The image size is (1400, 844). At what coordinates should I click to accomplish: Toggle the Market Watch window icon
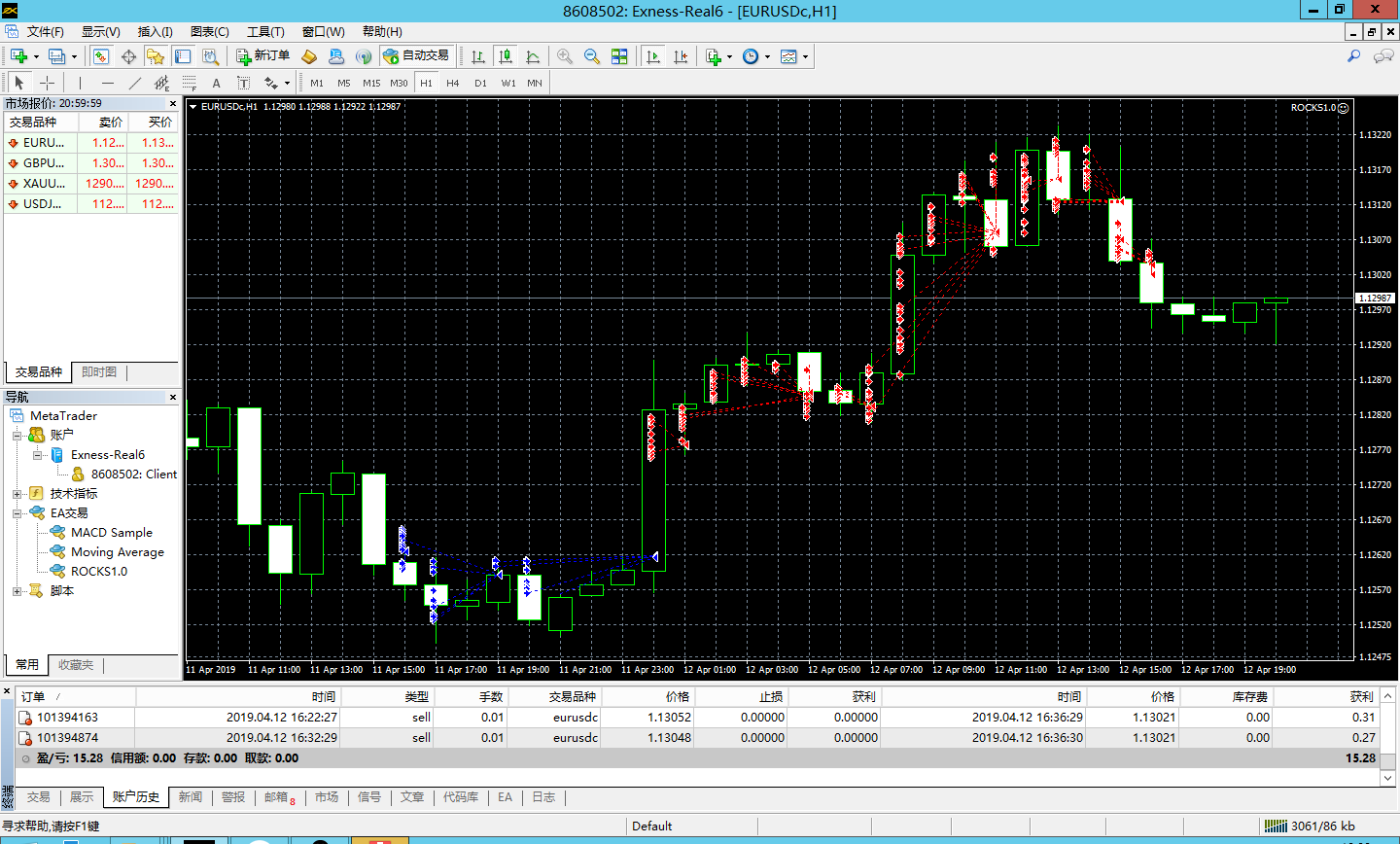point(101,56)
